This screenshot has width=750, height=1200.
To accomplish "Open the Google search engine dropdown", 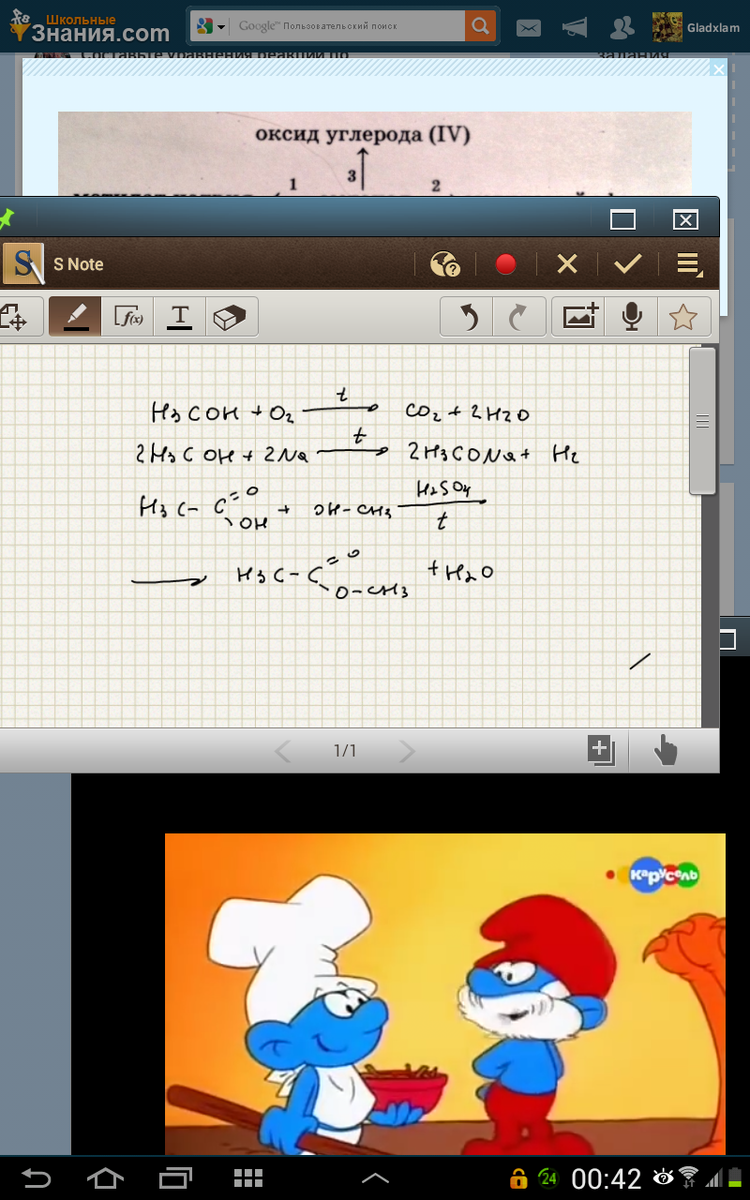I will click(x=209, y=26).
